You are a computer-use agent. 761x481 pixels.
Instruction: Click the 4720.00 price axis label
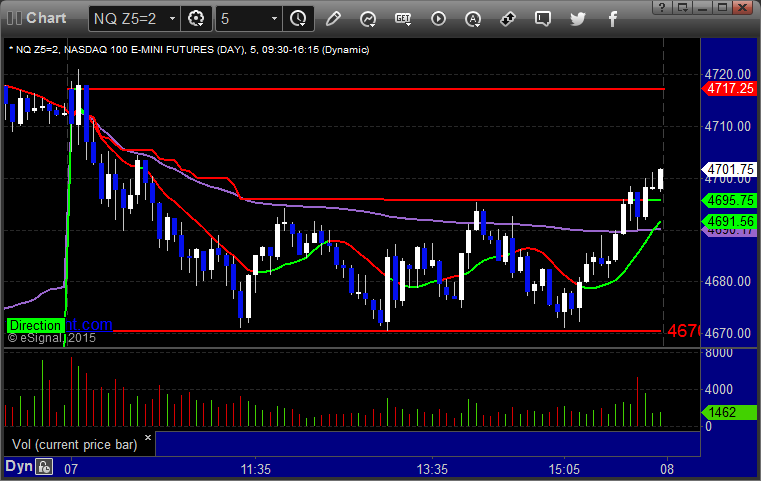[728, 74]
